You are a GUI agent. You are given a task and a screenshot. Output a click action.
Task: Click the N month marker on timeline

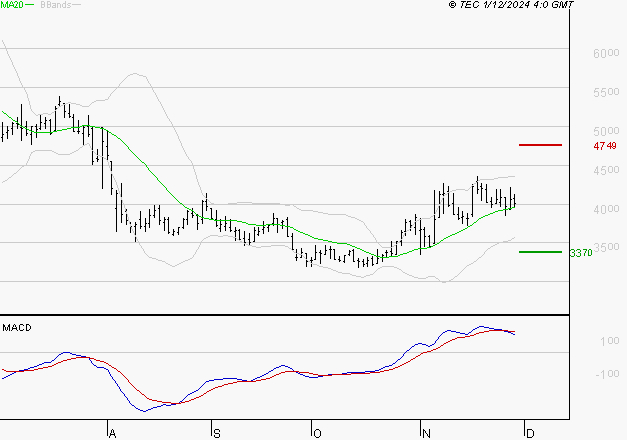tap(426, 434)
